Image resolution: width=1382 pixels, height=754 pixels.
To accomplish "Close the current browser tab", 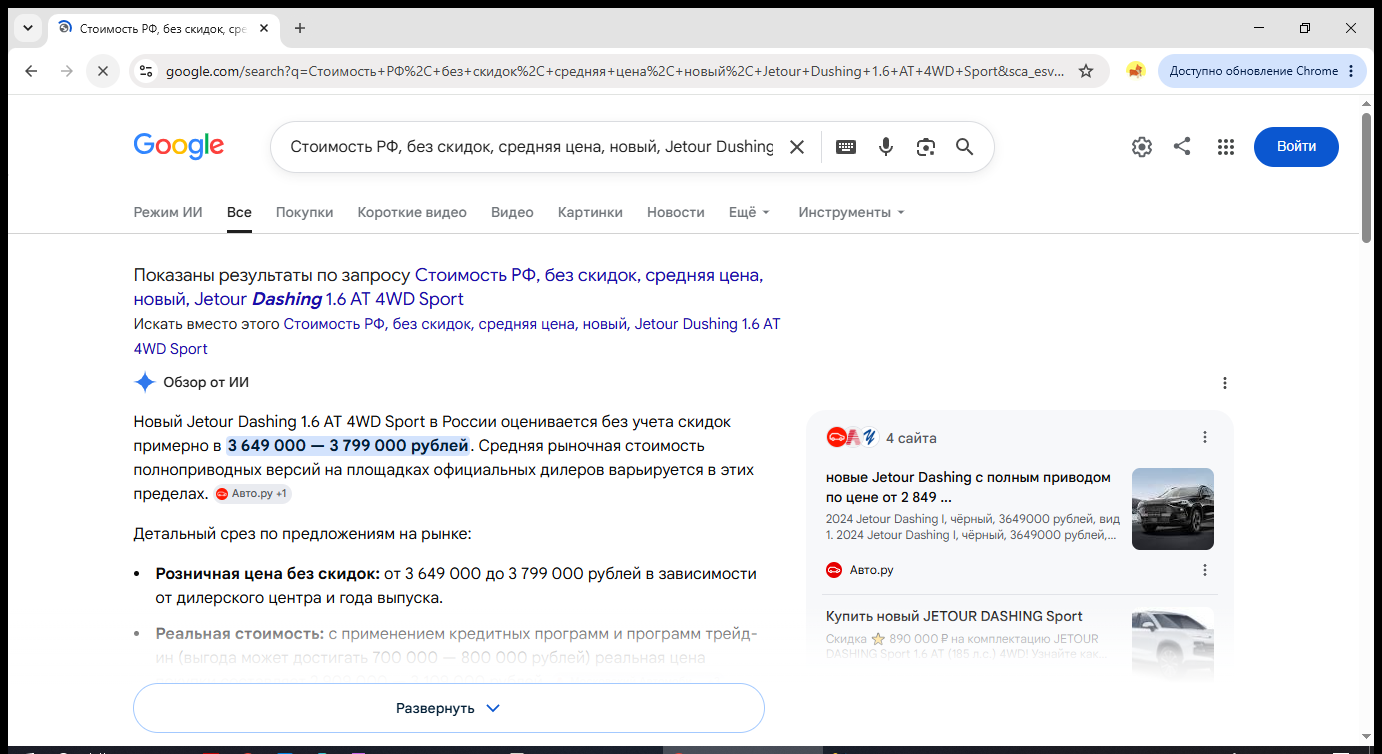I will [264, 28].
